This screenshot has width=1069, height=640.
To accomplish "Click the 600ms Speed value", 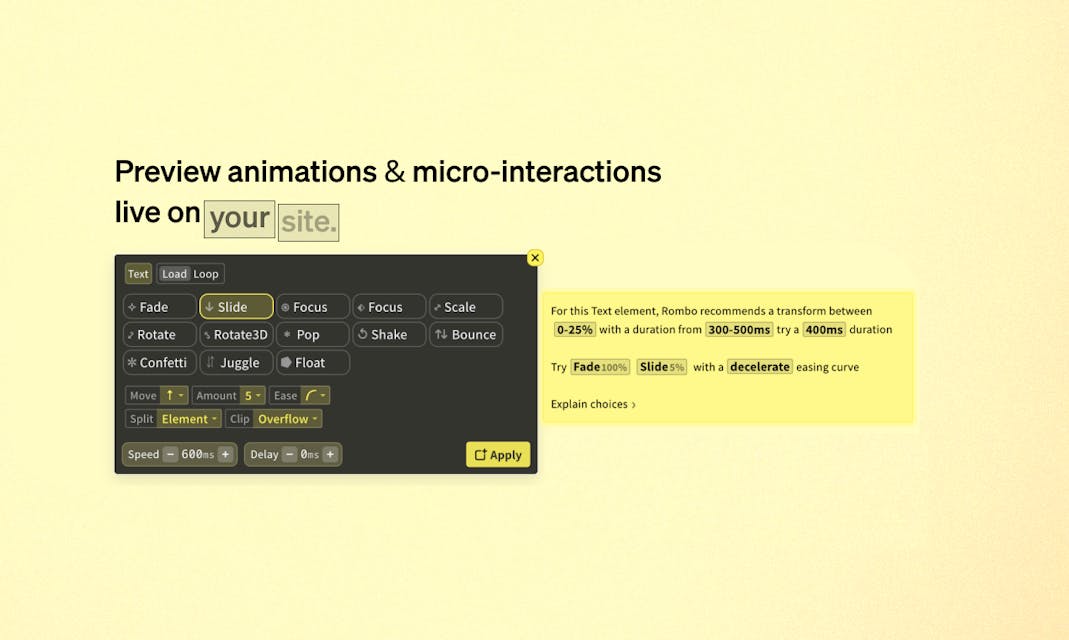I will [x=198, y=455].
